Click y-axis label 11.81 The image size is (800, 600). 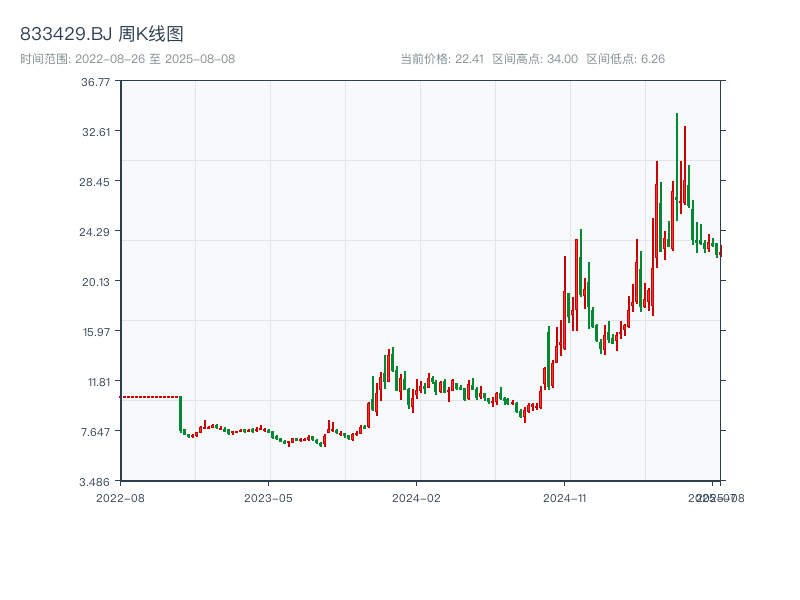point(99,382)
